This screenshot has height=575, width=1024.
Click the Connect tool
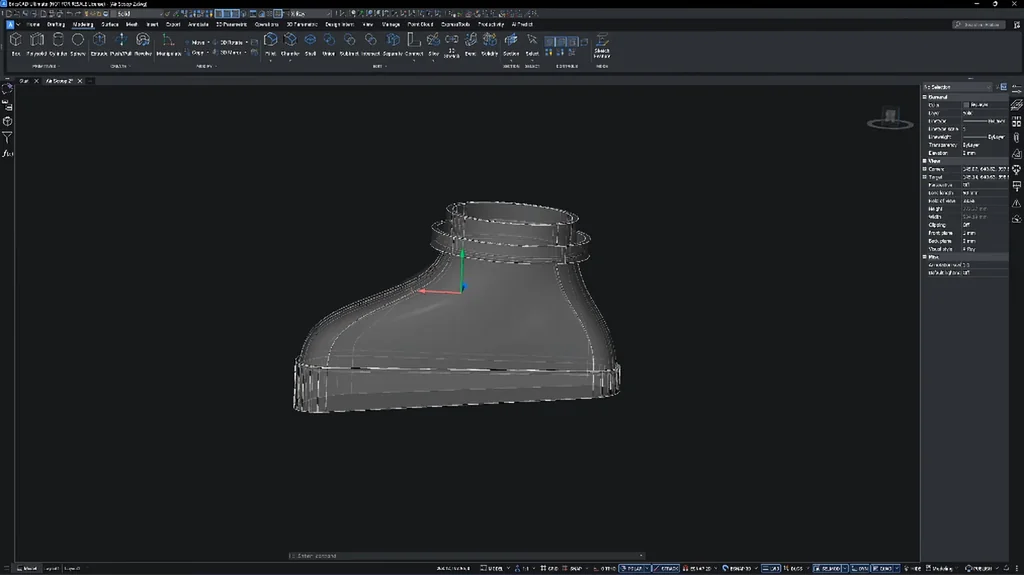tap(414, 44)
